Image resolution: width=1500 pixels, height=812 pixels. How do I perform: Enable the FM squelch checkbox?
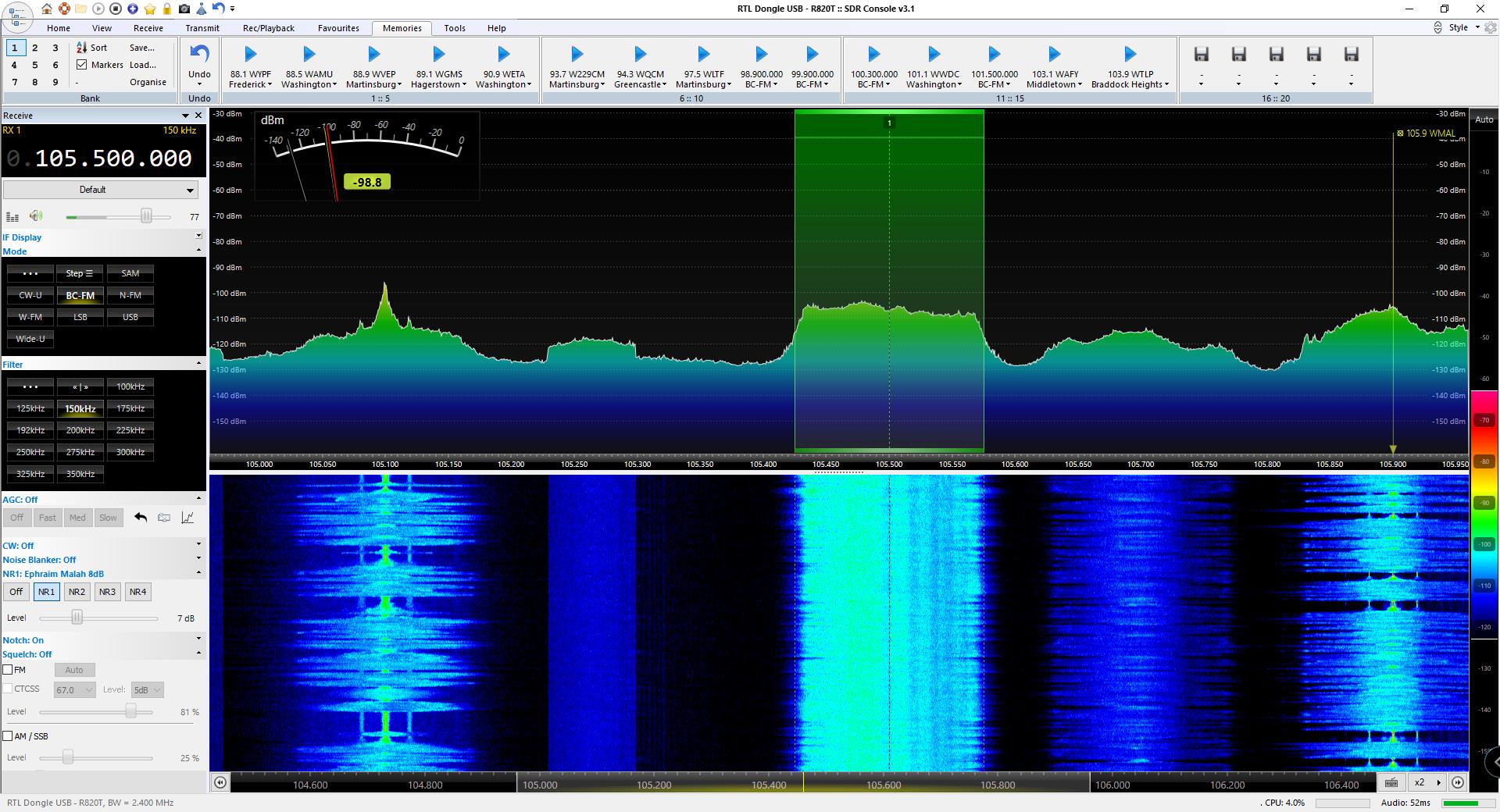[x=8, y=670]
